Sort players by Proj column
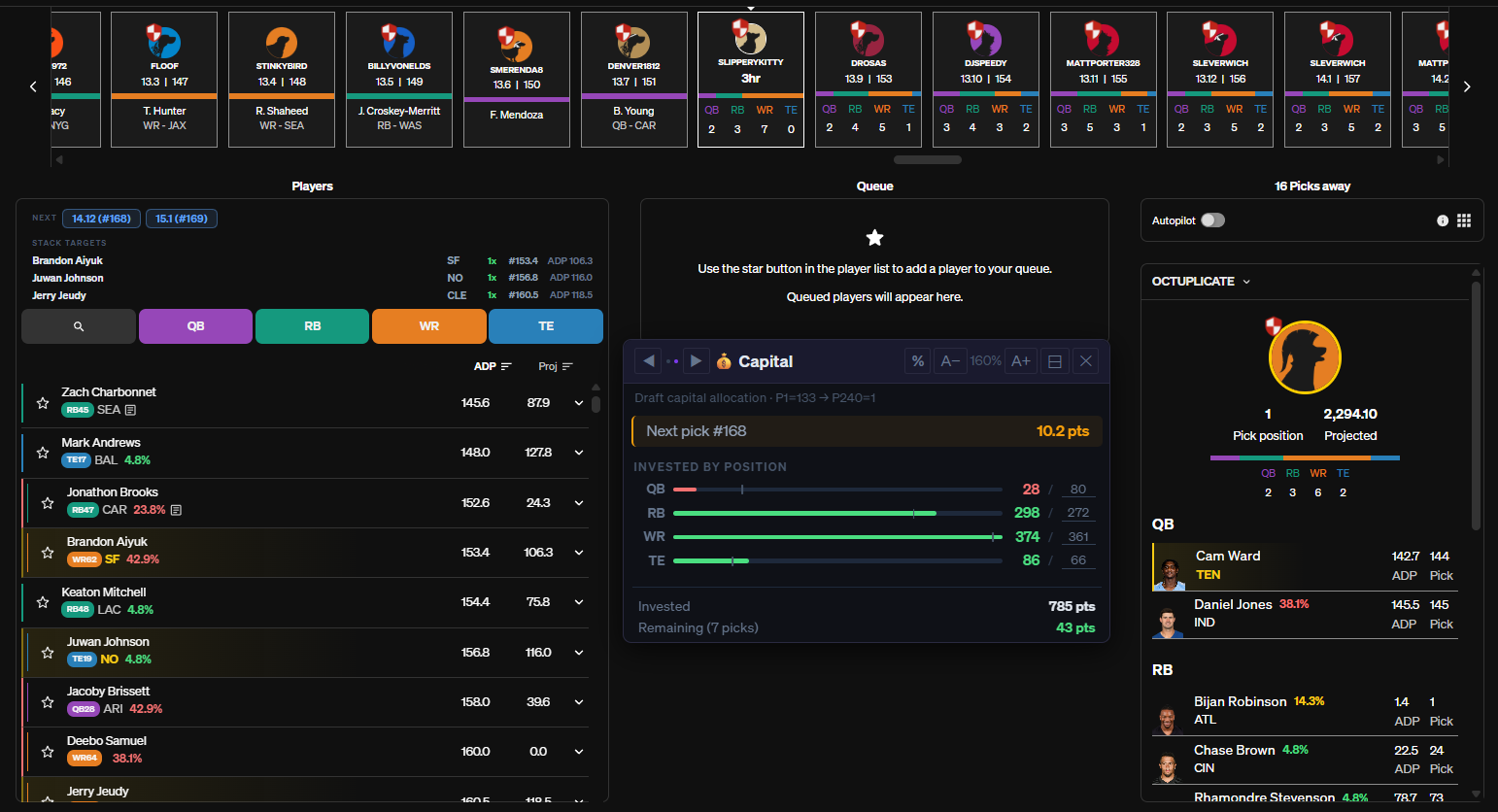The width and height of the screenshot is (1498, 812). click(556, 366)
